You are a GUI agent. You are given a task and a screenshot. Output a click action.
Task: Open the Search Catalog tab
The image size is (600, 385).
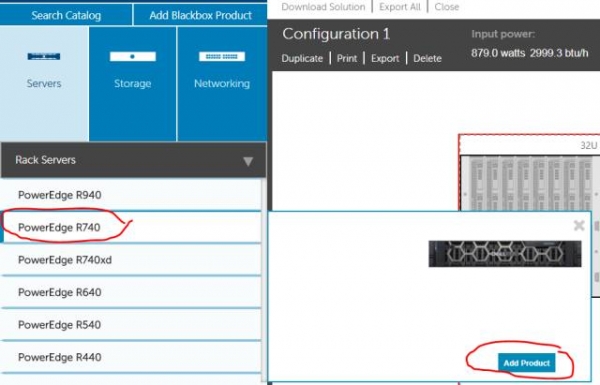[x=66, y=15]
